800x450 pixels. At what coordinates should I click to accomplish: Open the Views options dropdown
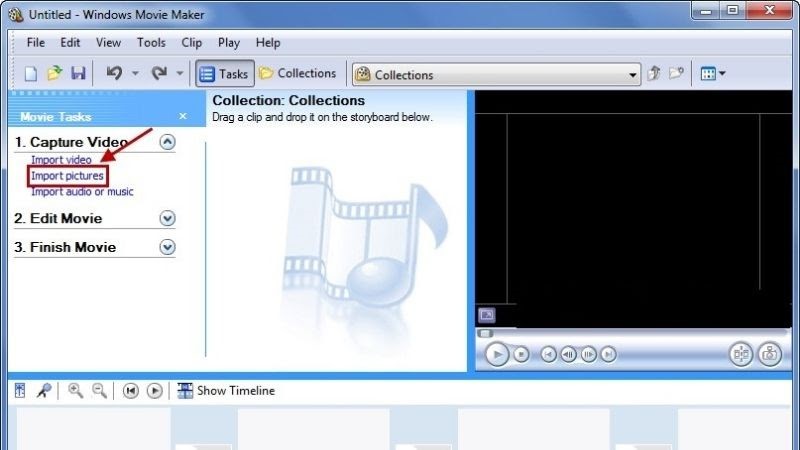pyautogui.click(x=713, y=73)
